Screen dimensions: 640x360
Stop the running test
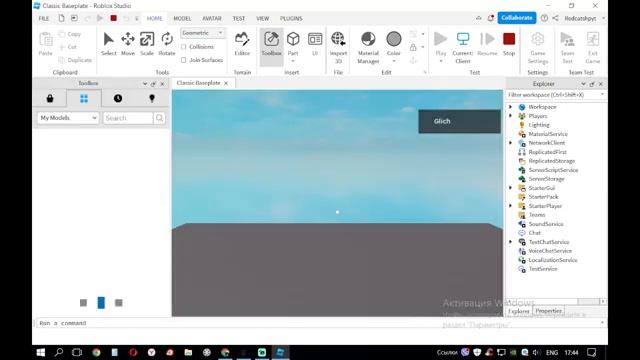pos(509,44)
